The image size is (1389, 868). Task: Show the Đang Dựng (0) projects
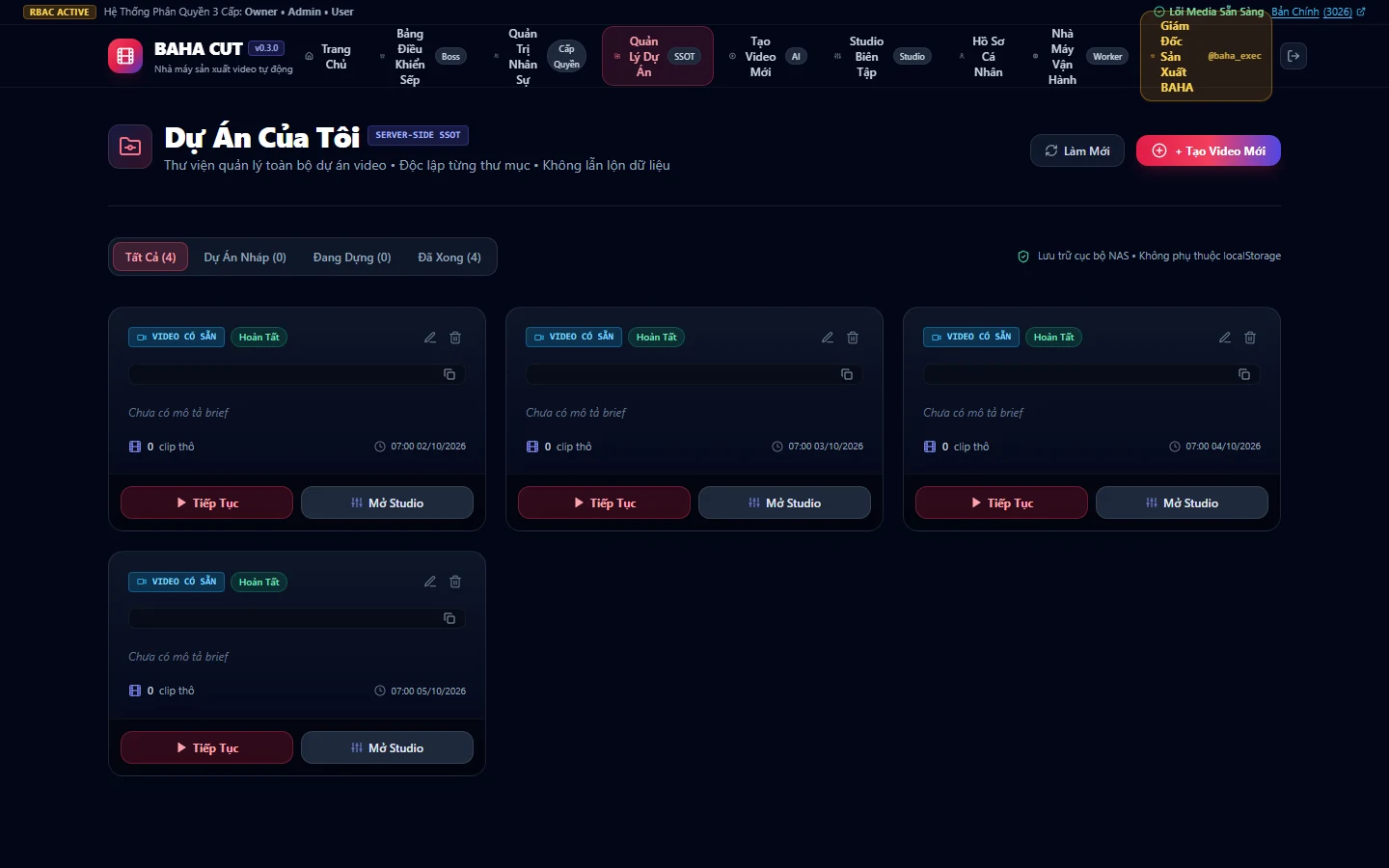coord(352,257)
